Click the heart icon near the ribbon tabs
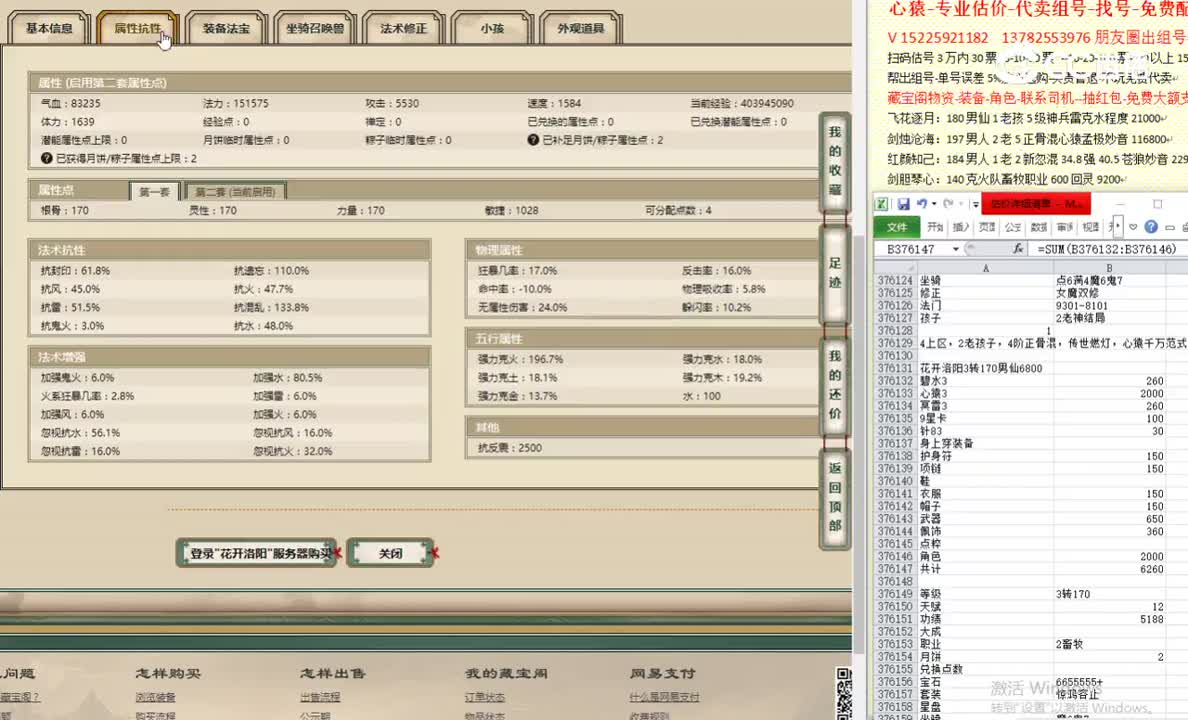 tap(1132, 227)
